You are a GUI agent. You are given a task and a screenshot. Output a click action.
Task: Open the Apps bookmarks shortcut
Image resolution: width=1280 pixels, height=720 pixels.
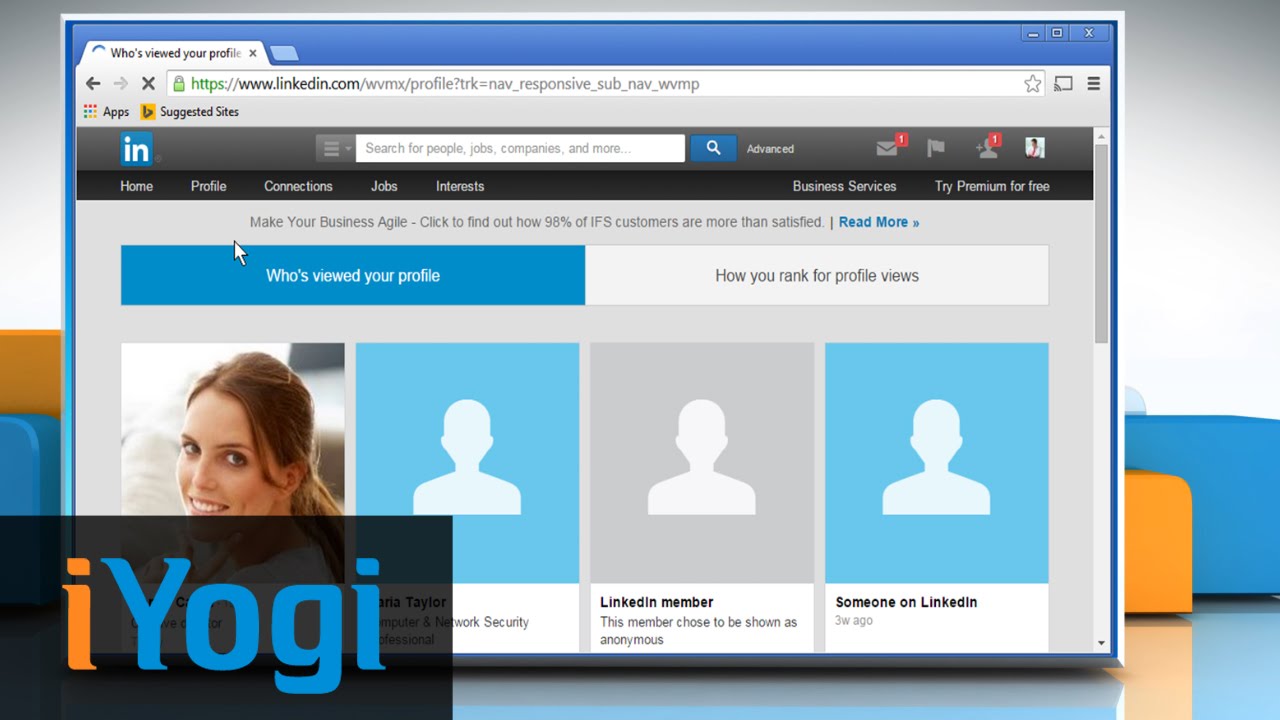coord(106,112)
